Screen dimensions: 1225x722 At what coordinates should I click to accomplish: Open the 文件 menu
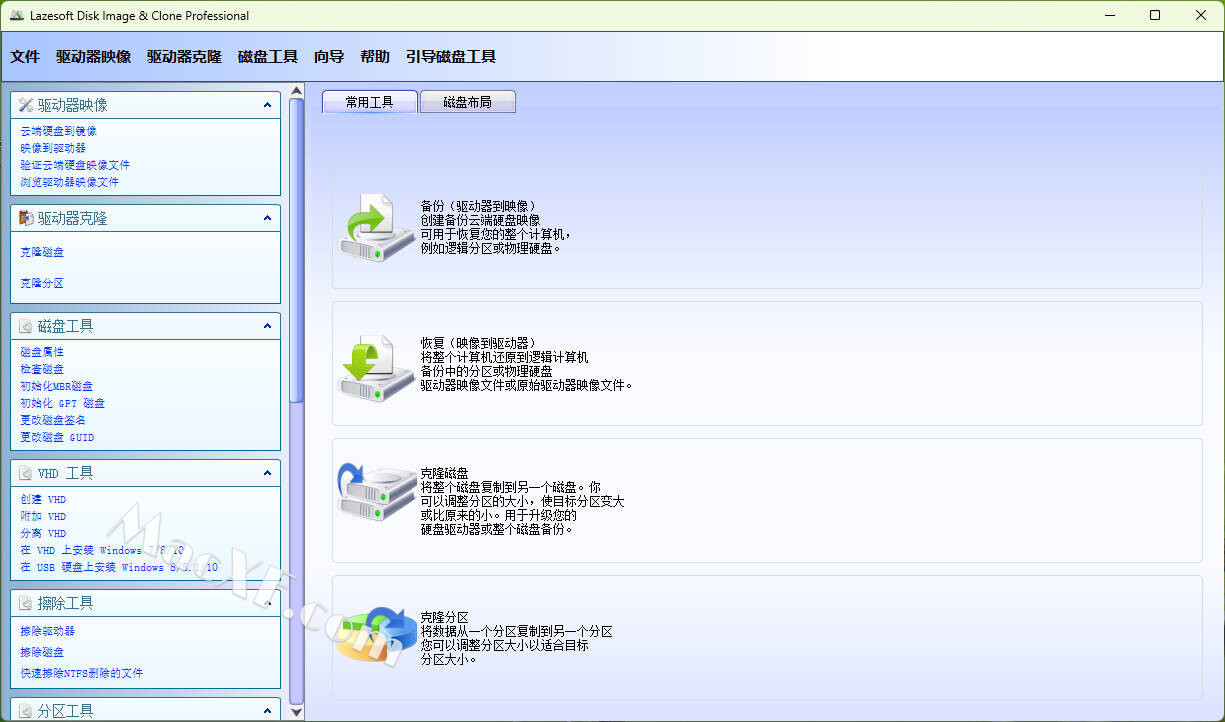(25, 57)
